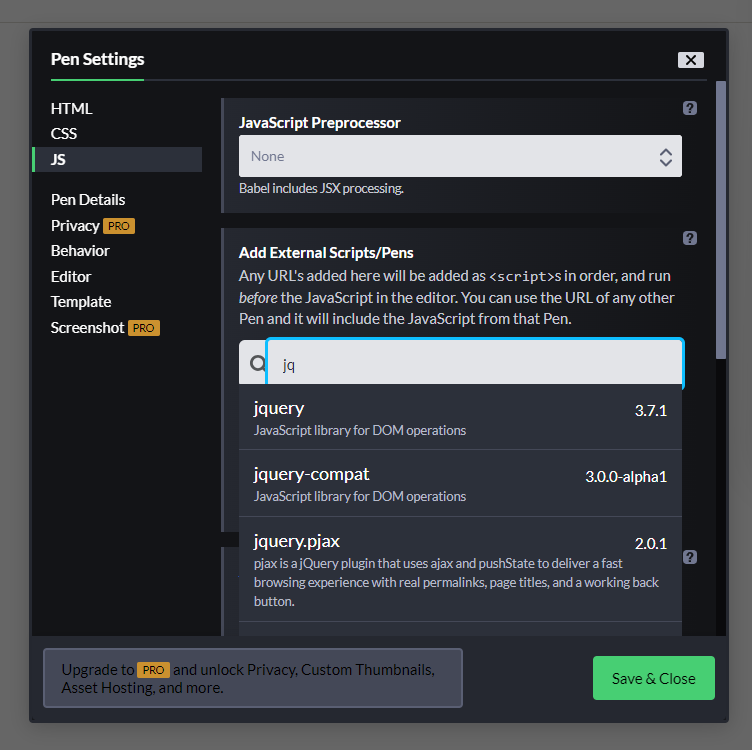Click the Upgrade to PRO banner

(253, 678)
